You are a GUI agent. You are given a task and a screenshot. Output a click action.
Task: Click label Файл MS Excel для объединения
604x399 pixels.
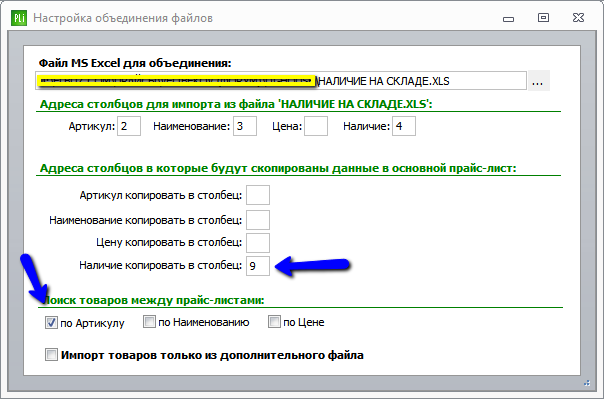point(135,63)
